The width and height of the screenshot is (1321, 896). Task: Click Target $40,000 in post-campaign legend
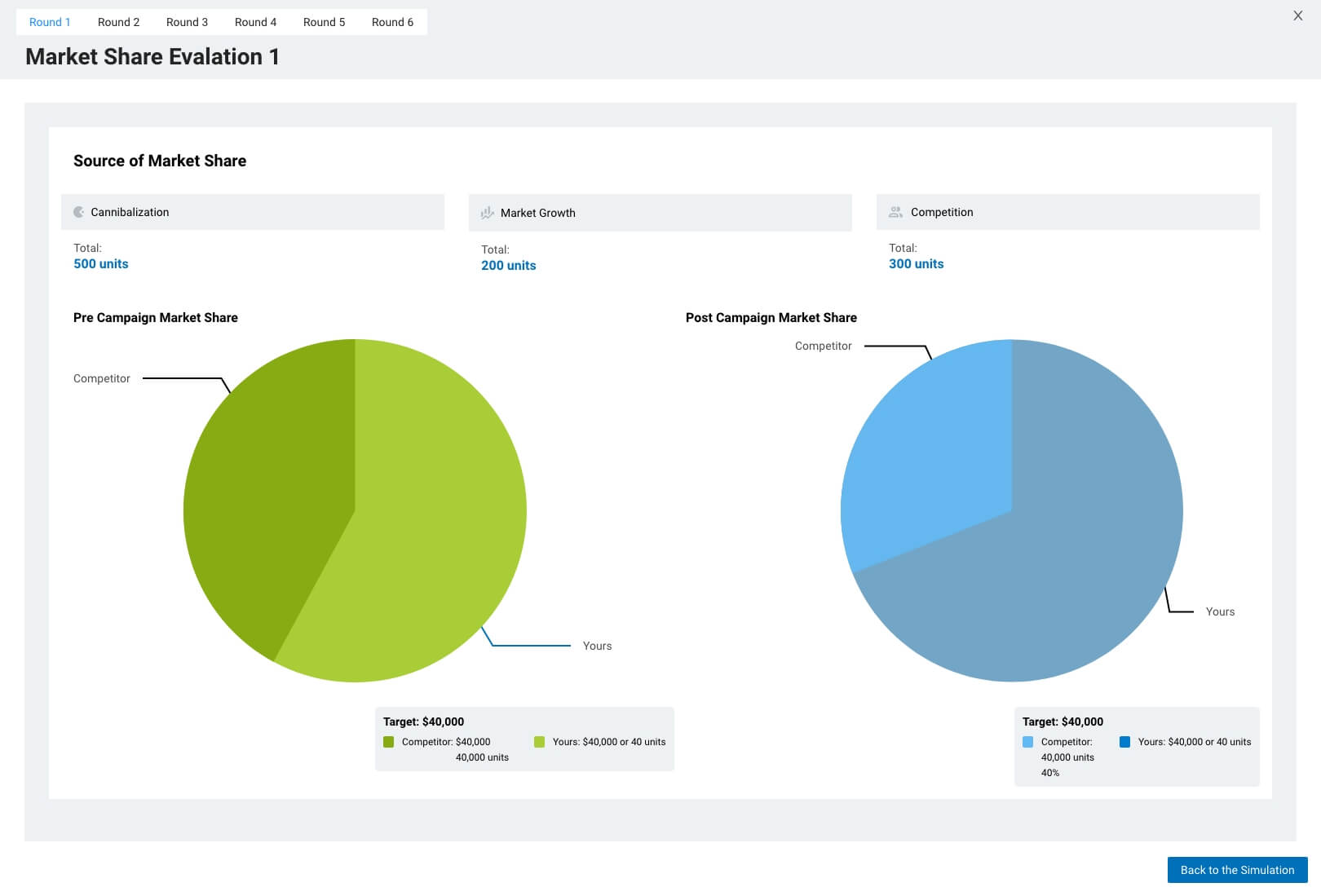1063,722
